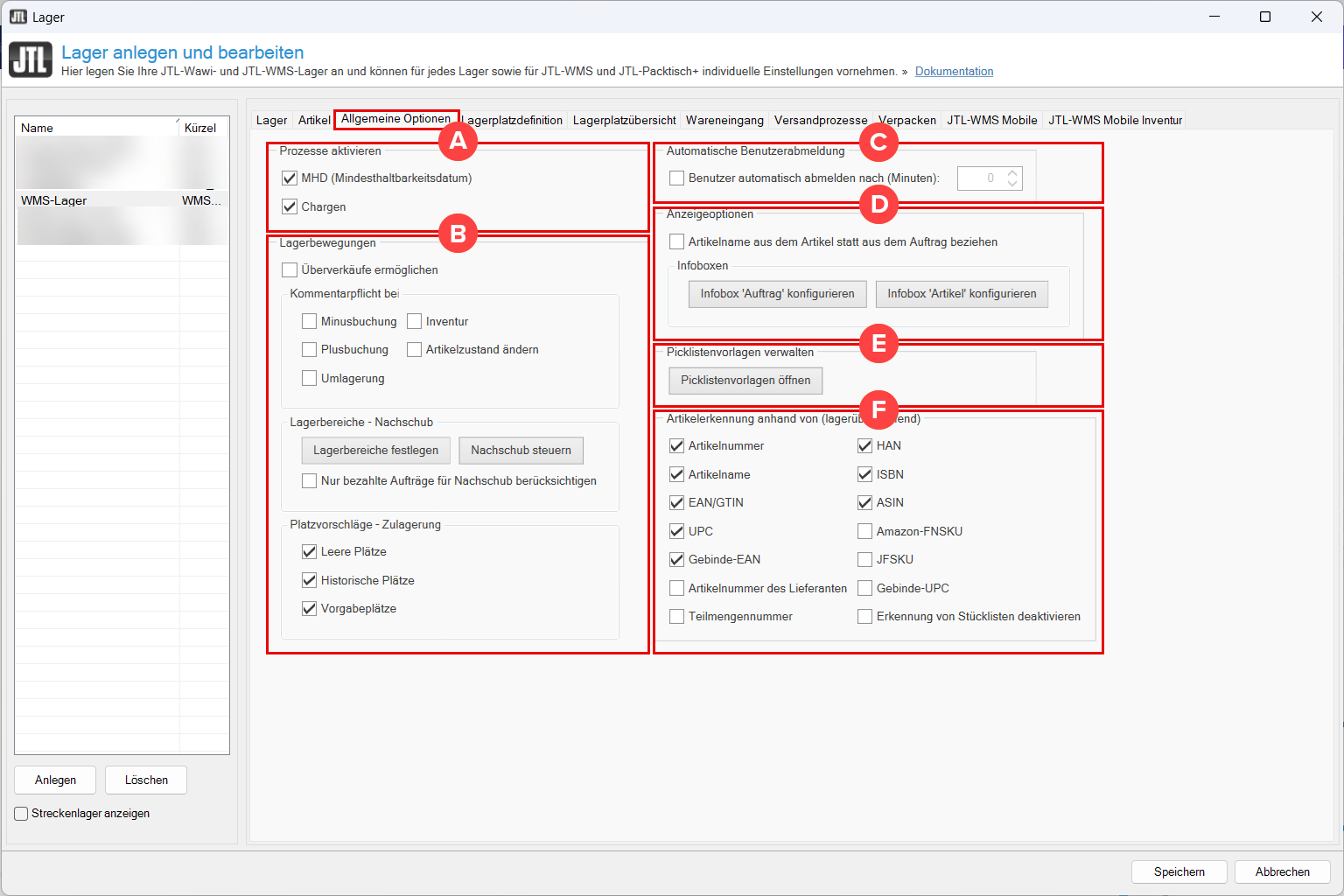Check Artikelname aus dem Artikel beziehen
The width and height of the screenshot is (1344, 896).
point(676,242)
